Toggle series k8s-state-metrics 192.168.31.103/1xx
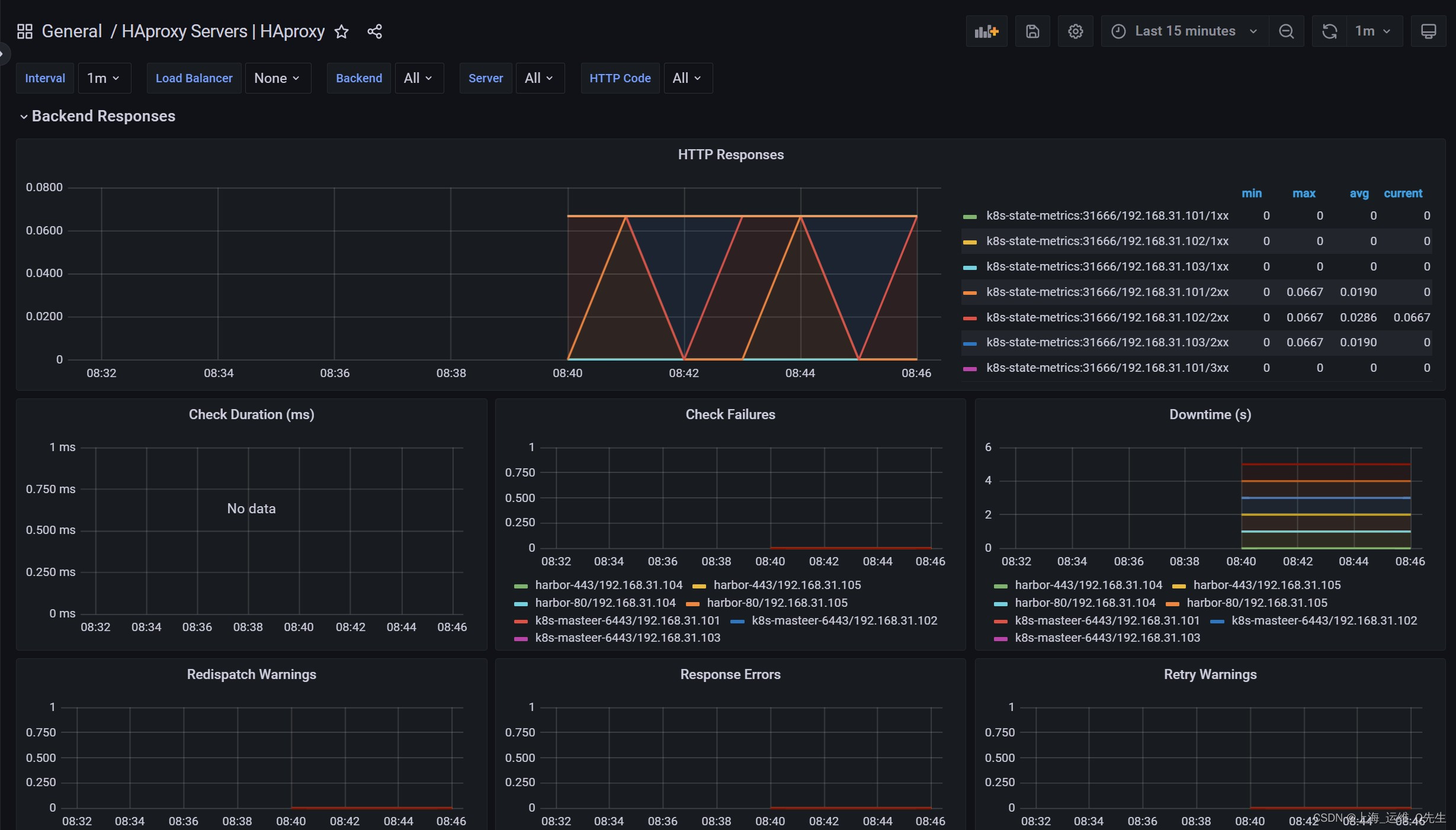Image resolution: width=1456 pixels, height=830 pixels. click(1107, 266)
